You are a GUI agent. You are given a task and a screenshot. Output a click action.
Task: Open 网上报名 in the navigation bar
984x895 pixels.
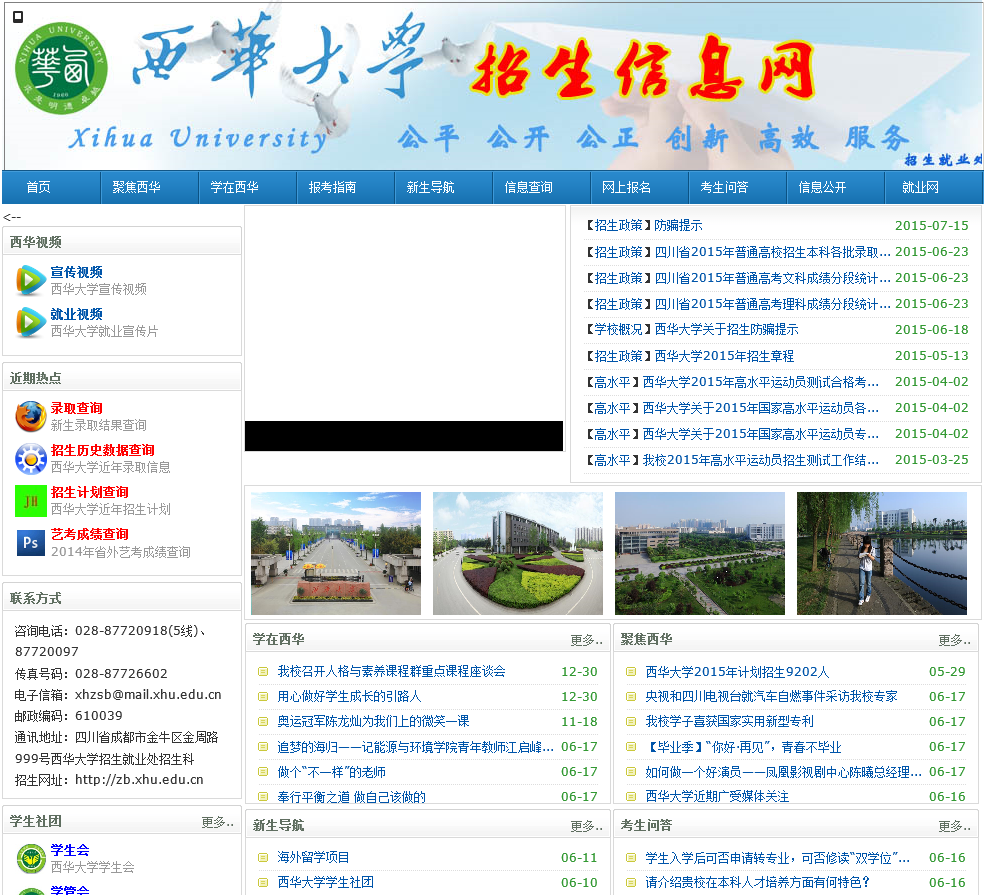tap(626, 187)
